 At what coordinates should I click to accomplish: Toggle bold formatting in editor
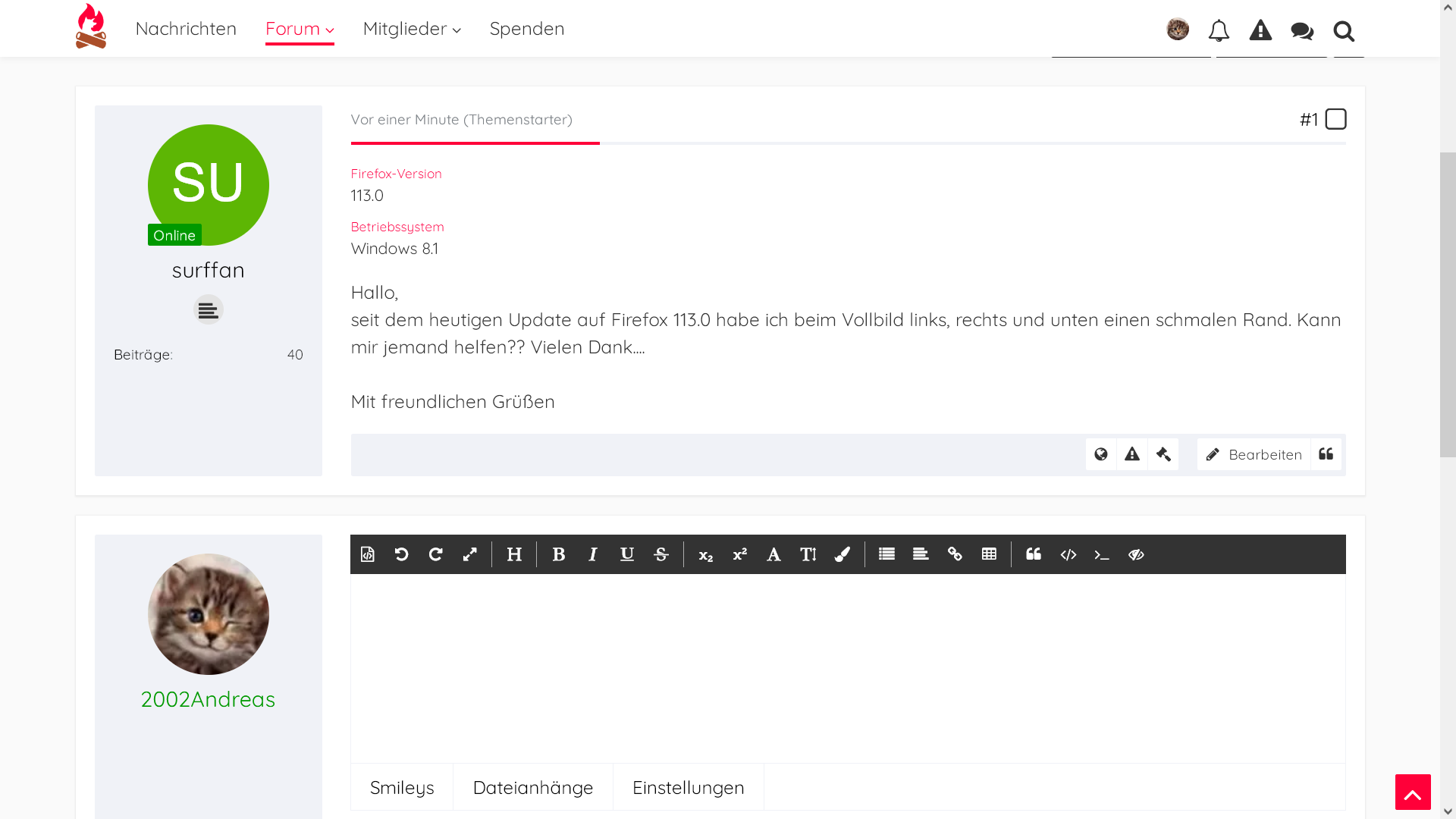(559, 554)
